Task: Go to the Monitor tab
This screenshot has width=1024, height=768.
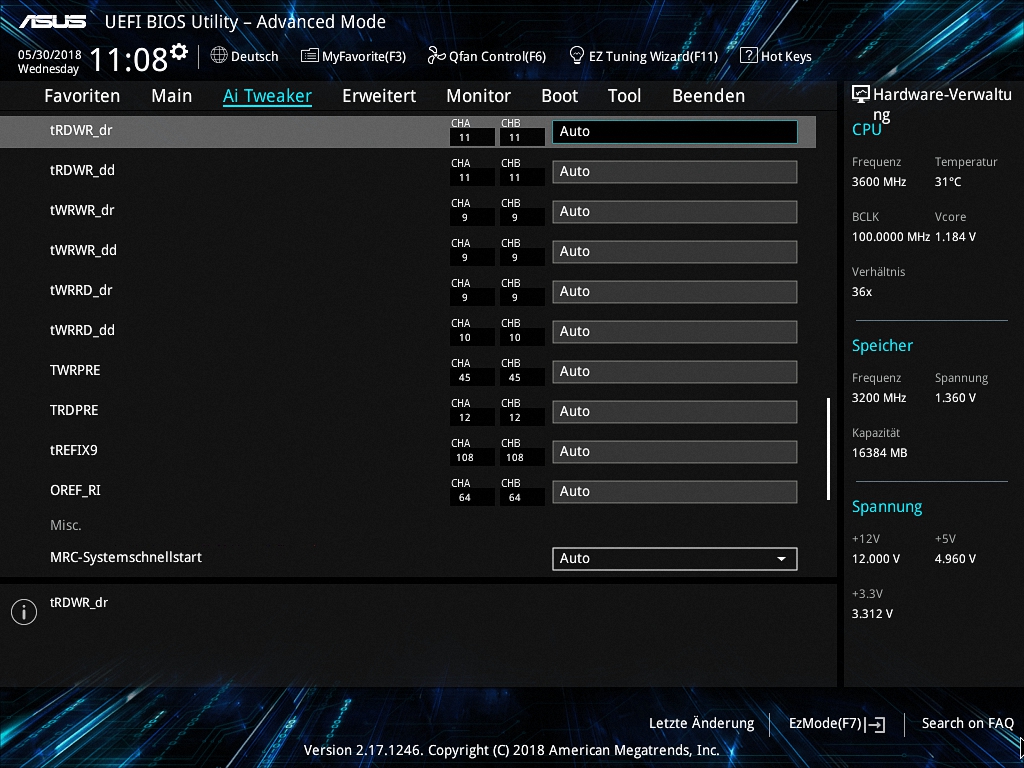Action: (x=479, y=96)
